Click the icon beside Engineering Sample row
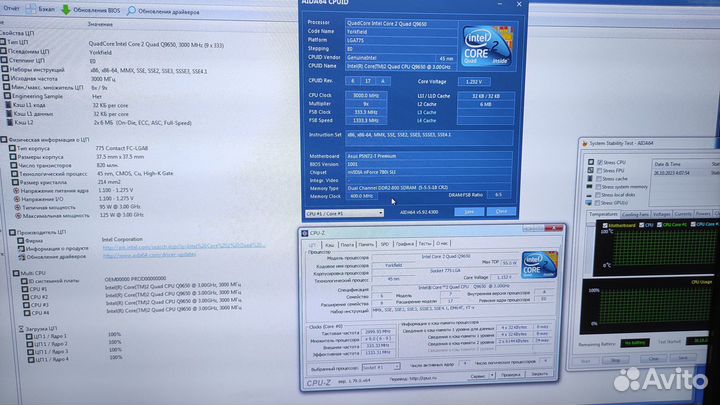 [7, 96]
